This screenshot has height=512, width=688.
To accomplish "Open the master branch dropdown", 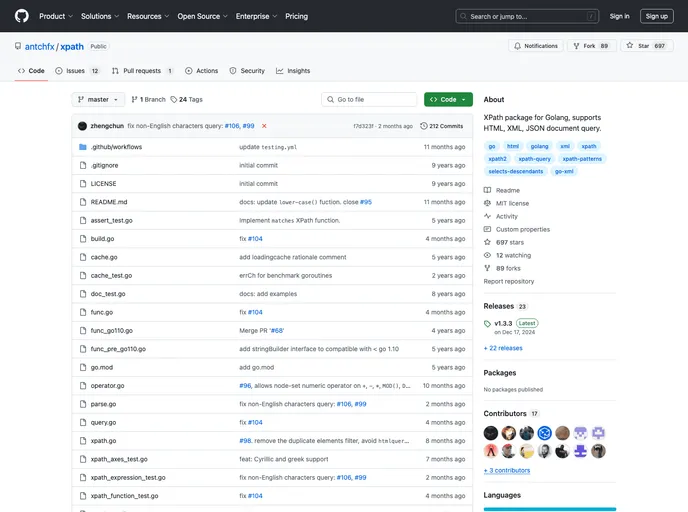I will click(x=98, y=100).
